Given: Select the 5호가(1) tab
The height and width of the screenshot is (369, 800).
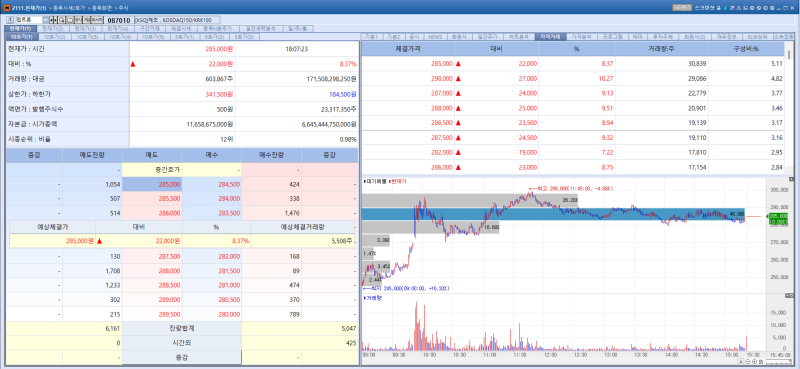Looking at the screenshot, I should 184,37.
